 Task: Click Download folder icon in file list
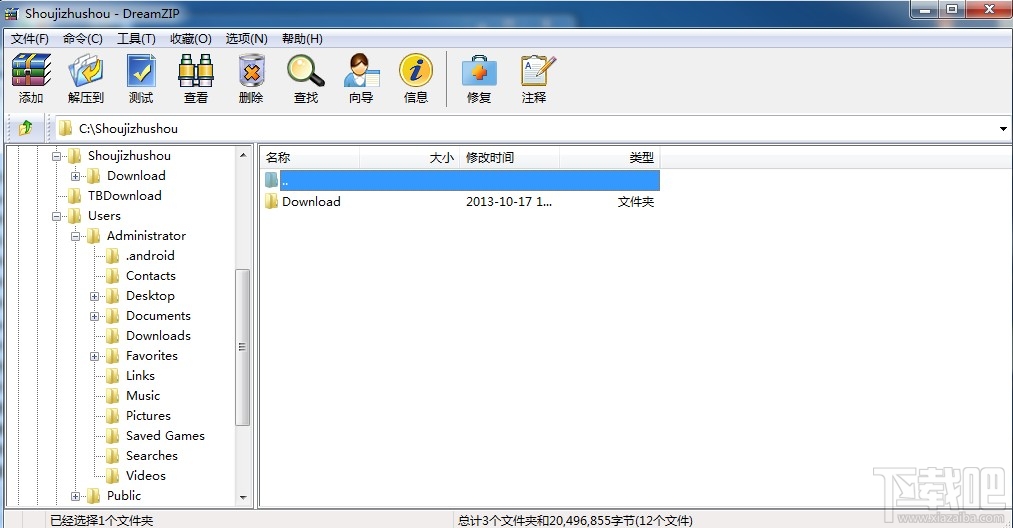point(271,202)
